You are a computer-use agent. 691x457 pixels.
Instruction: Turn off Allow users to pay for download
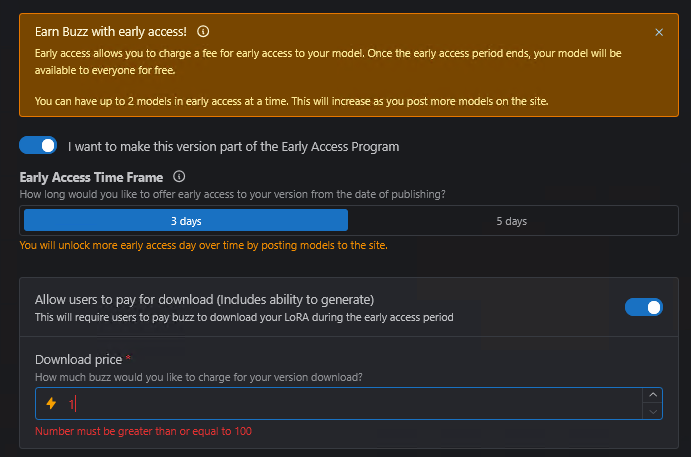pos(643,307)
